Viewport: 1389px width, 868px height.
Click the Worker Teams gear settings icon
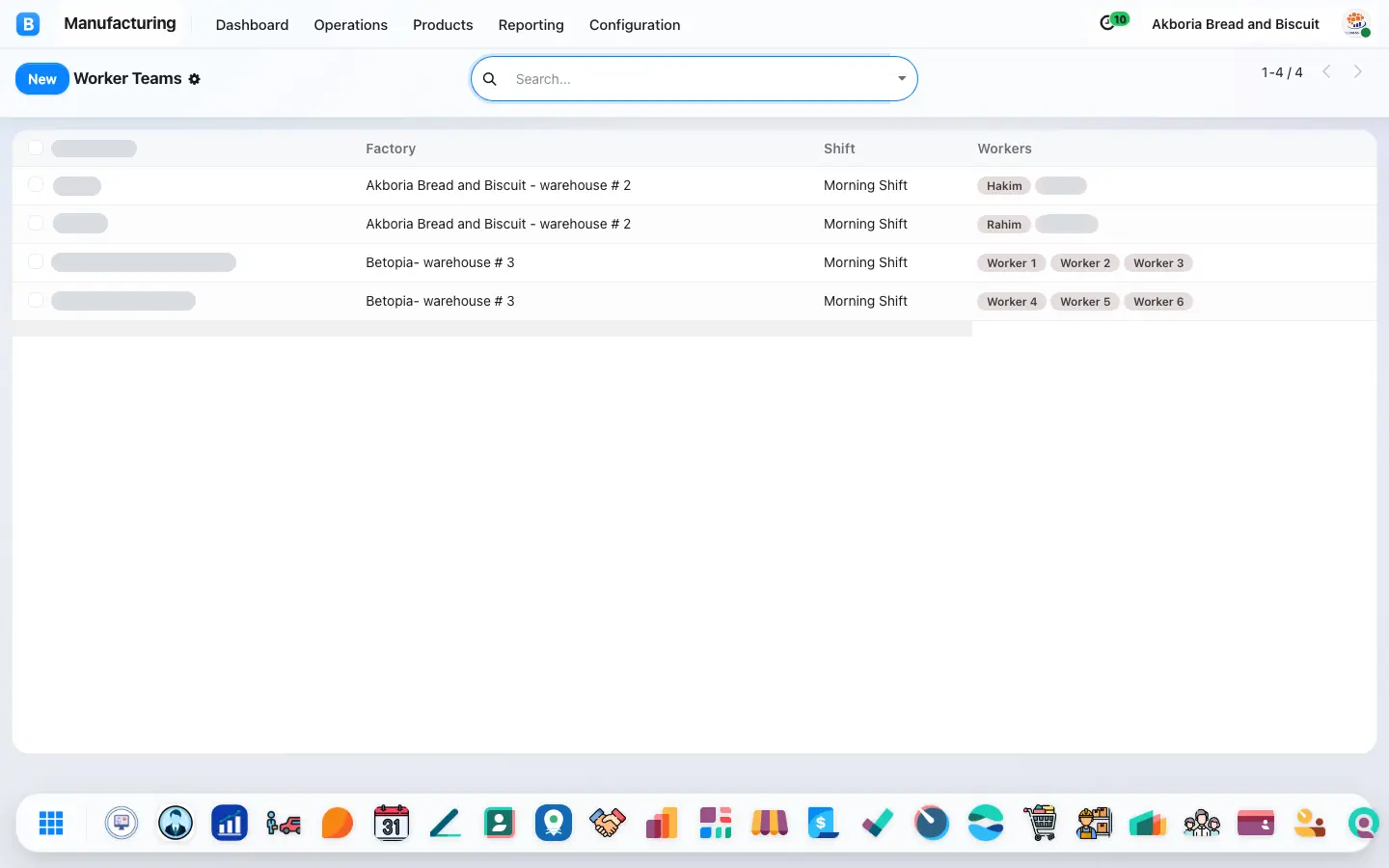pos(195,79)
